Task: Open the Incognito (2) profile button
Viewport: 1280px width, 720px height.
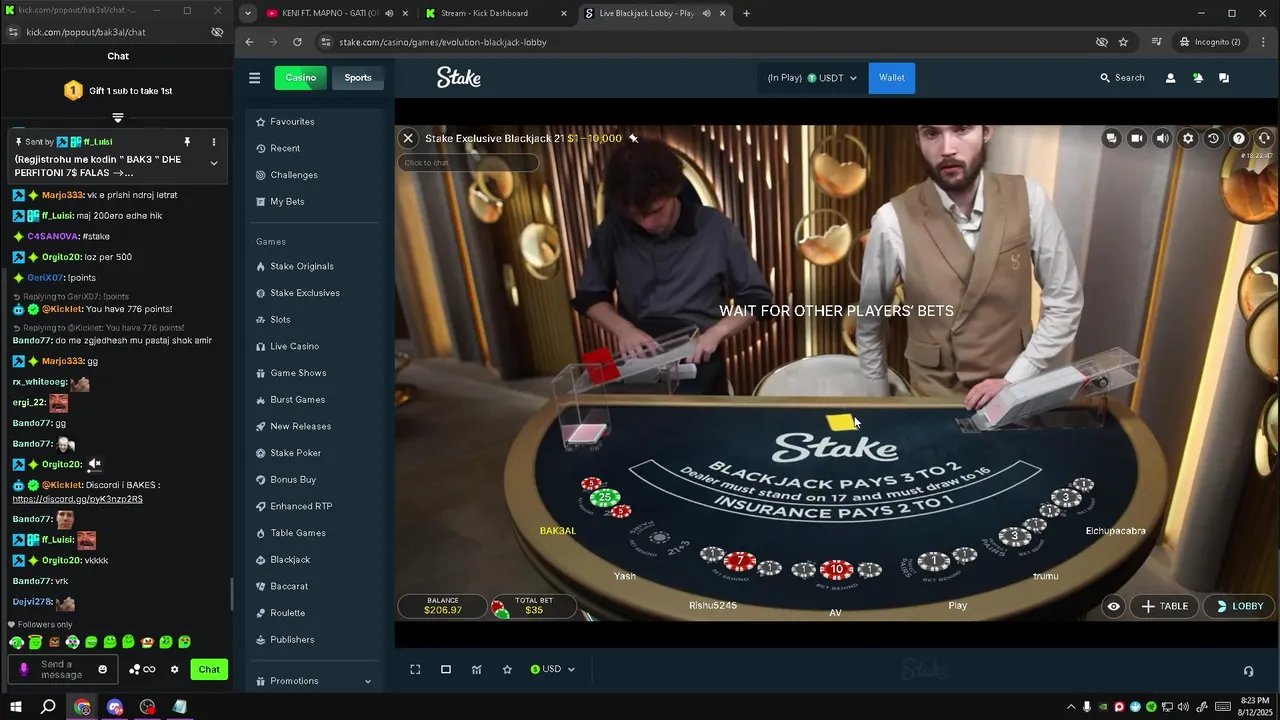Action: coord(1210,42)
